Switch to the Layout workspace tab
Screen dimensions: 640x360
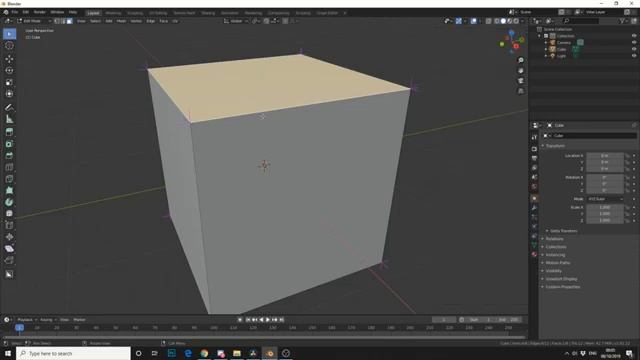(93, 13)
